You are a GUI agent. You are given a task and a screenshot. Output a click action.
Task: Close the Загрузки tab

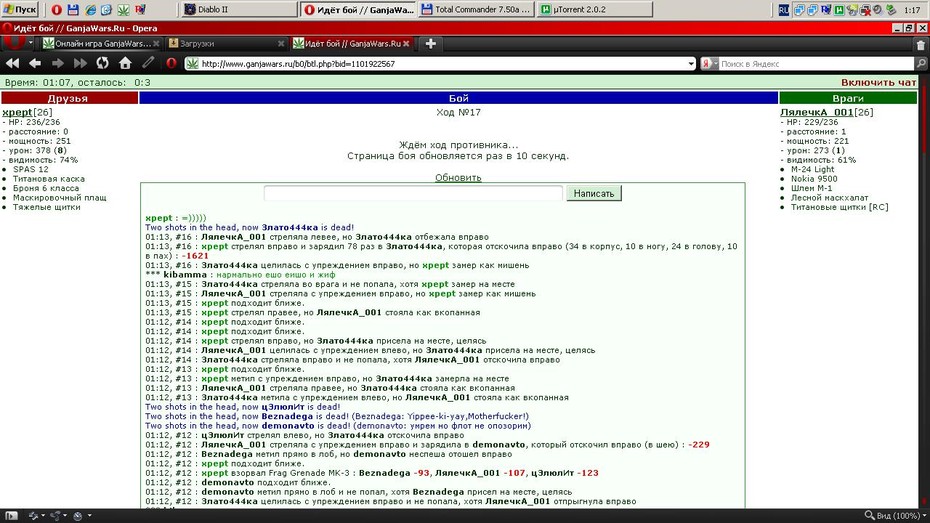click(x=281, y=44)
